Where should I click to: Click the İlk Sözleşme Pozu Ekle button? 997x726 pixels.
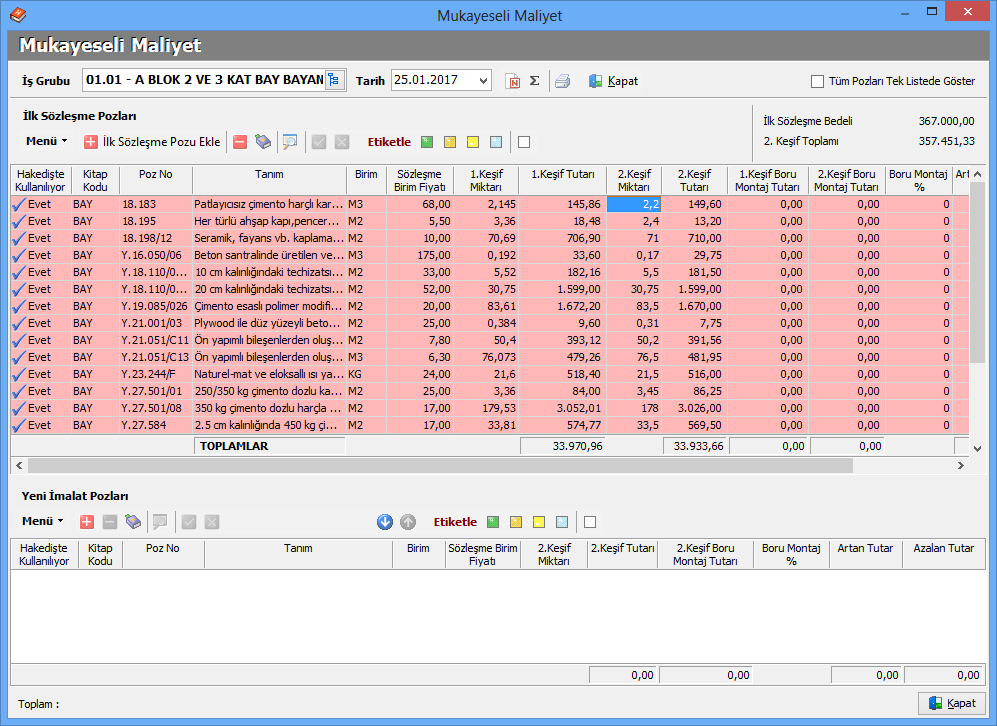(x=152, y=142)
